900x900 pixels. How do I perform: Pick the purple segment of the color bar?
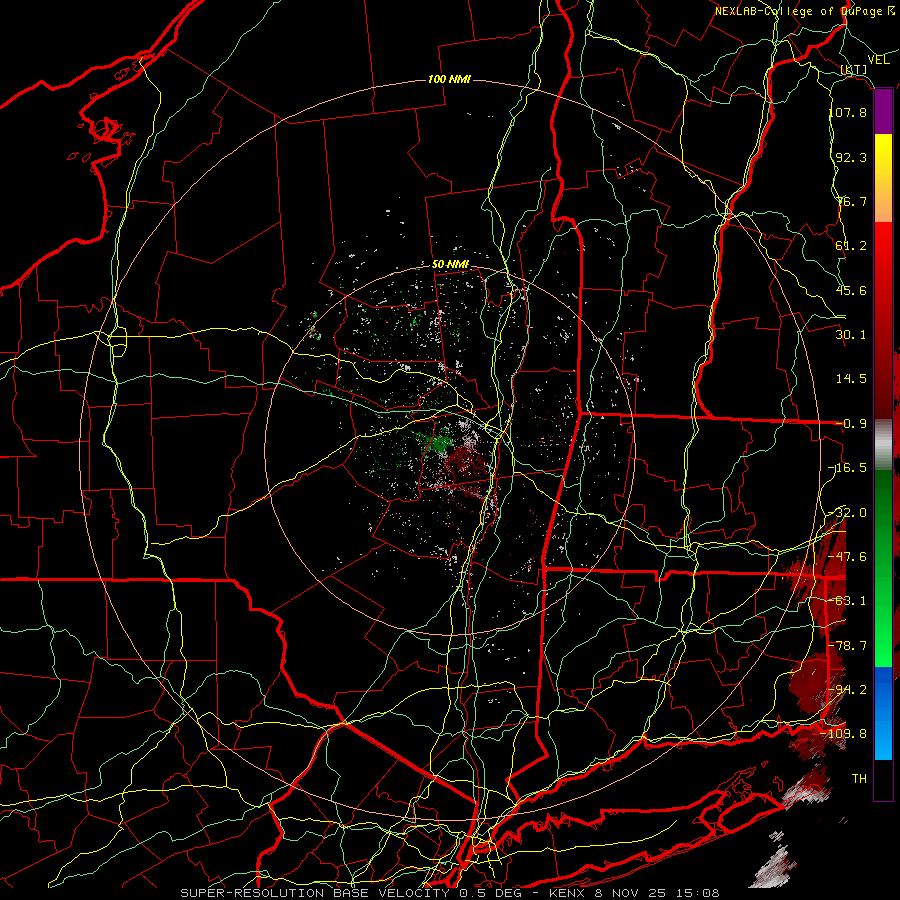coord(883,112)
